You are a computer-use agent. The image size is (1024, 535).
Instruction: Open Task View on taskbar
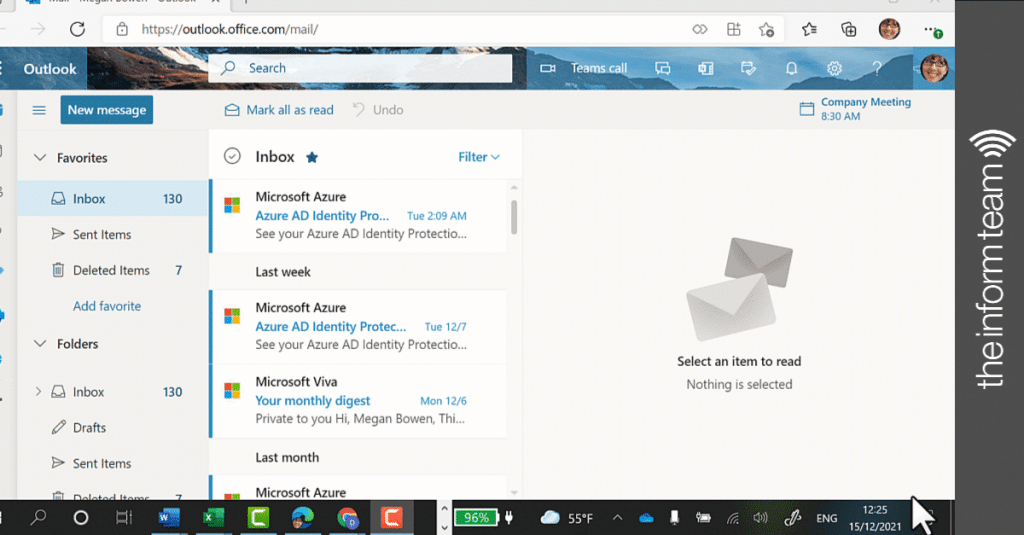coord(123,518)
